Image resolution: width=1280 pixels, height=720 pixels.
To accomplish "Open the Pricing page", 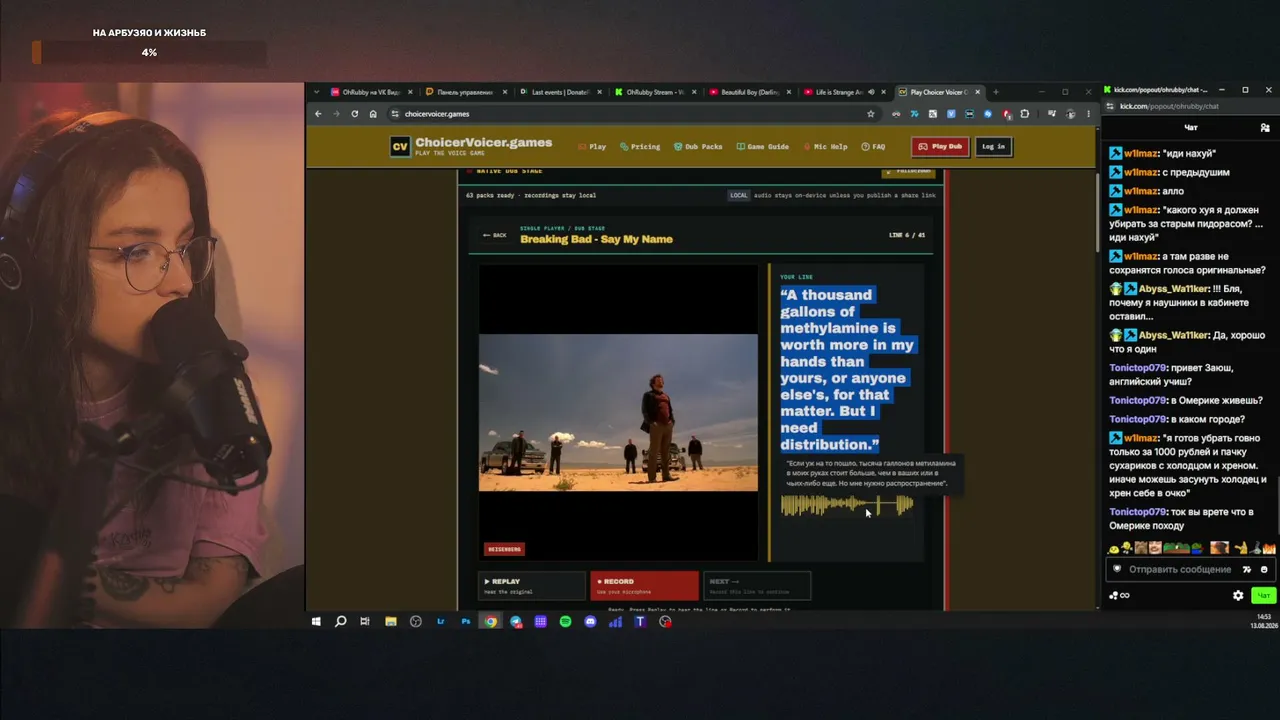I will pos(640,147).
